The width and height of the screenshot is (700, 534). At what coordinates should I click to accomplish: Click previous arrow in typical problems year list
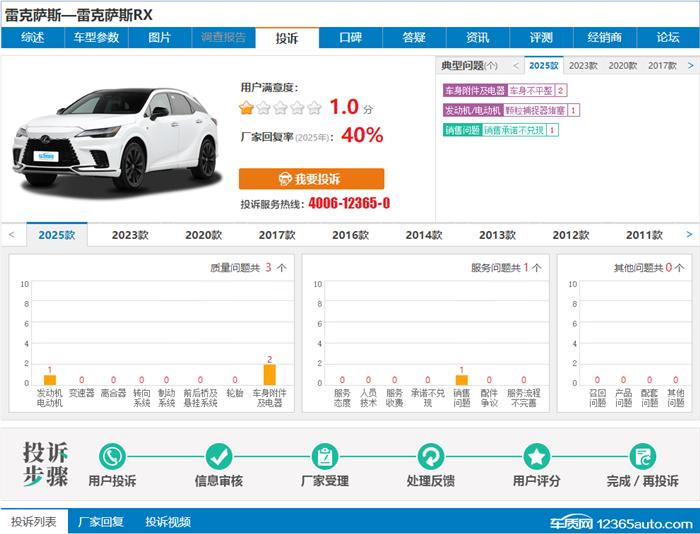tap(516, 66)
